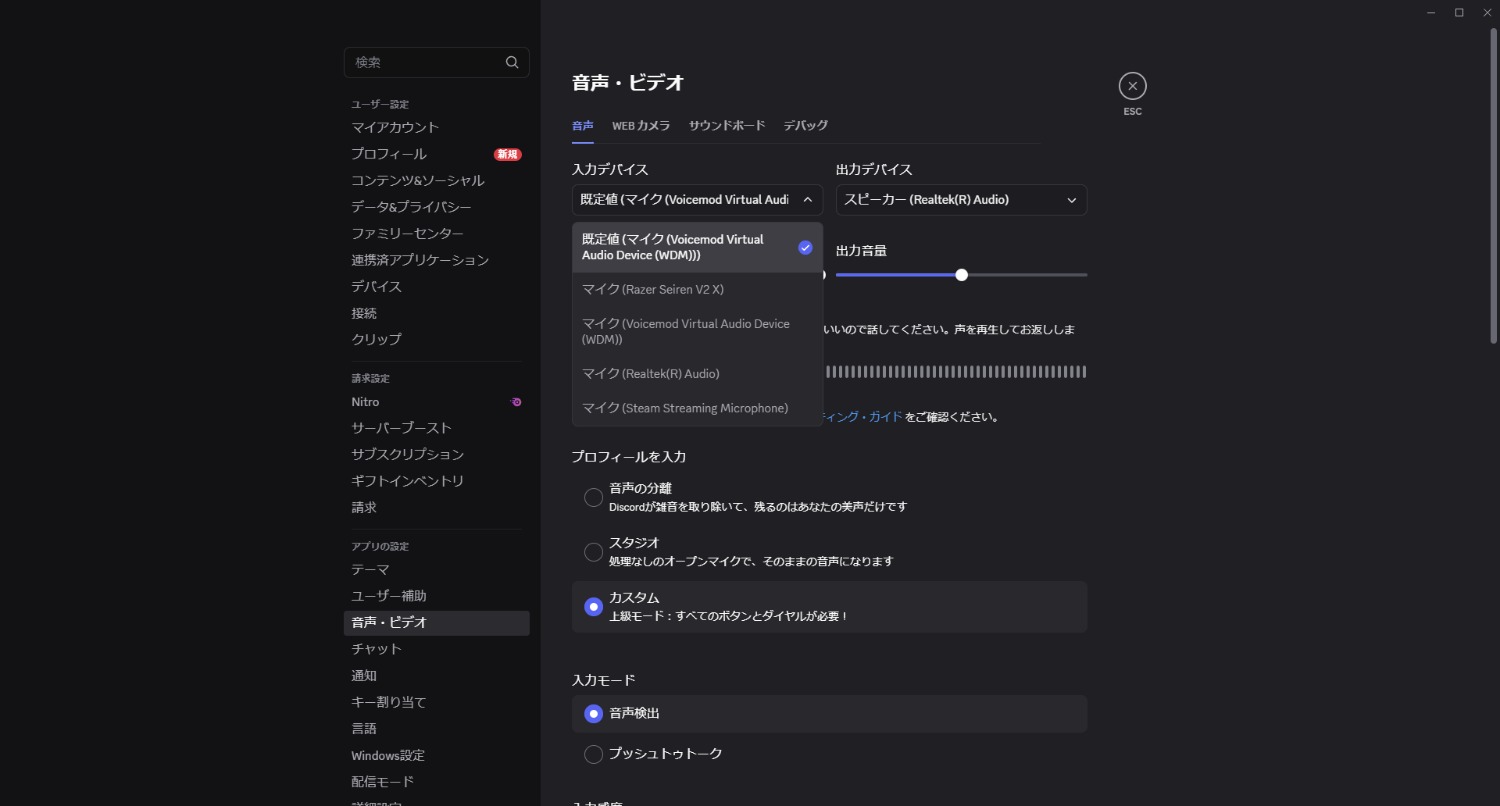The image size is (1500, 806).
Task: Click the ESC close settings icon
Action: pyautogui.click(x=1132, y=86)
